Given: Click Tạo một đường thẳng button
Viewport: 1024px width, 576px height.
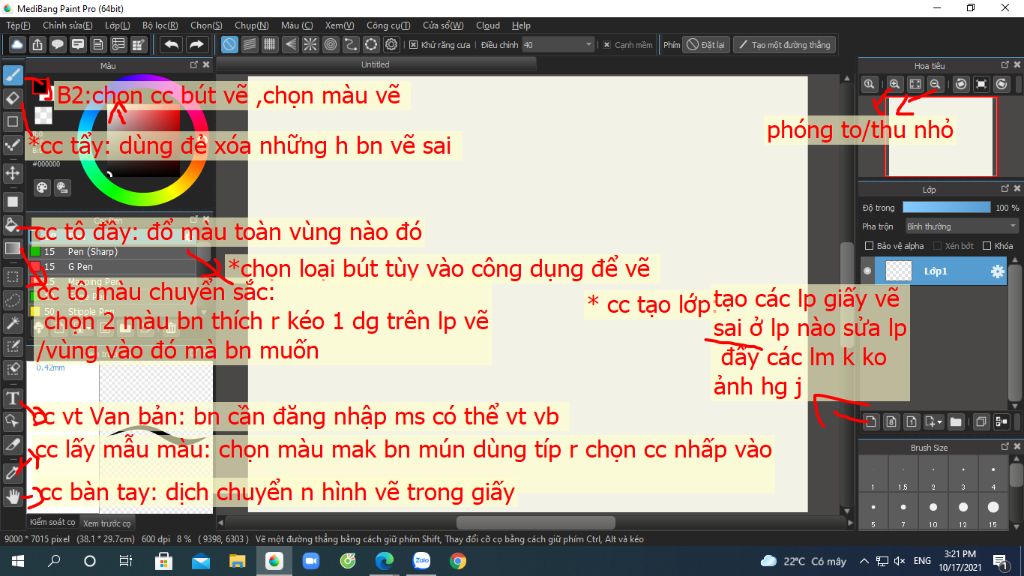Looking at the screenshot, I should point(785,45).
